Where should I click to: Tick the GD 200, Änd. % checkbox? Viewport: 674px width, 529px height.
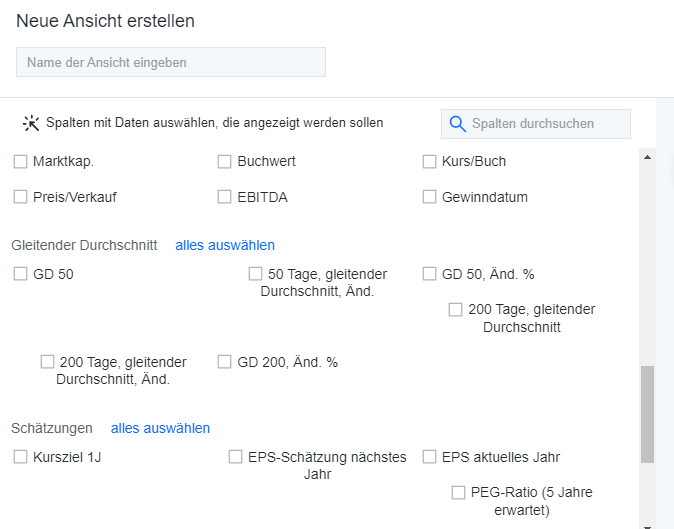click(x=225, y=362)
